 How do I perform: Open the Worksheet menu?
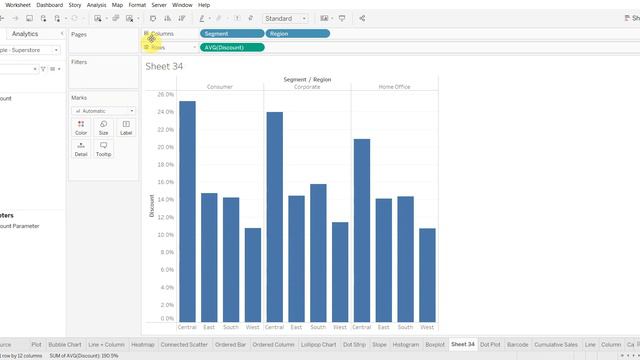pyautogui.click(x=18, y=5)
